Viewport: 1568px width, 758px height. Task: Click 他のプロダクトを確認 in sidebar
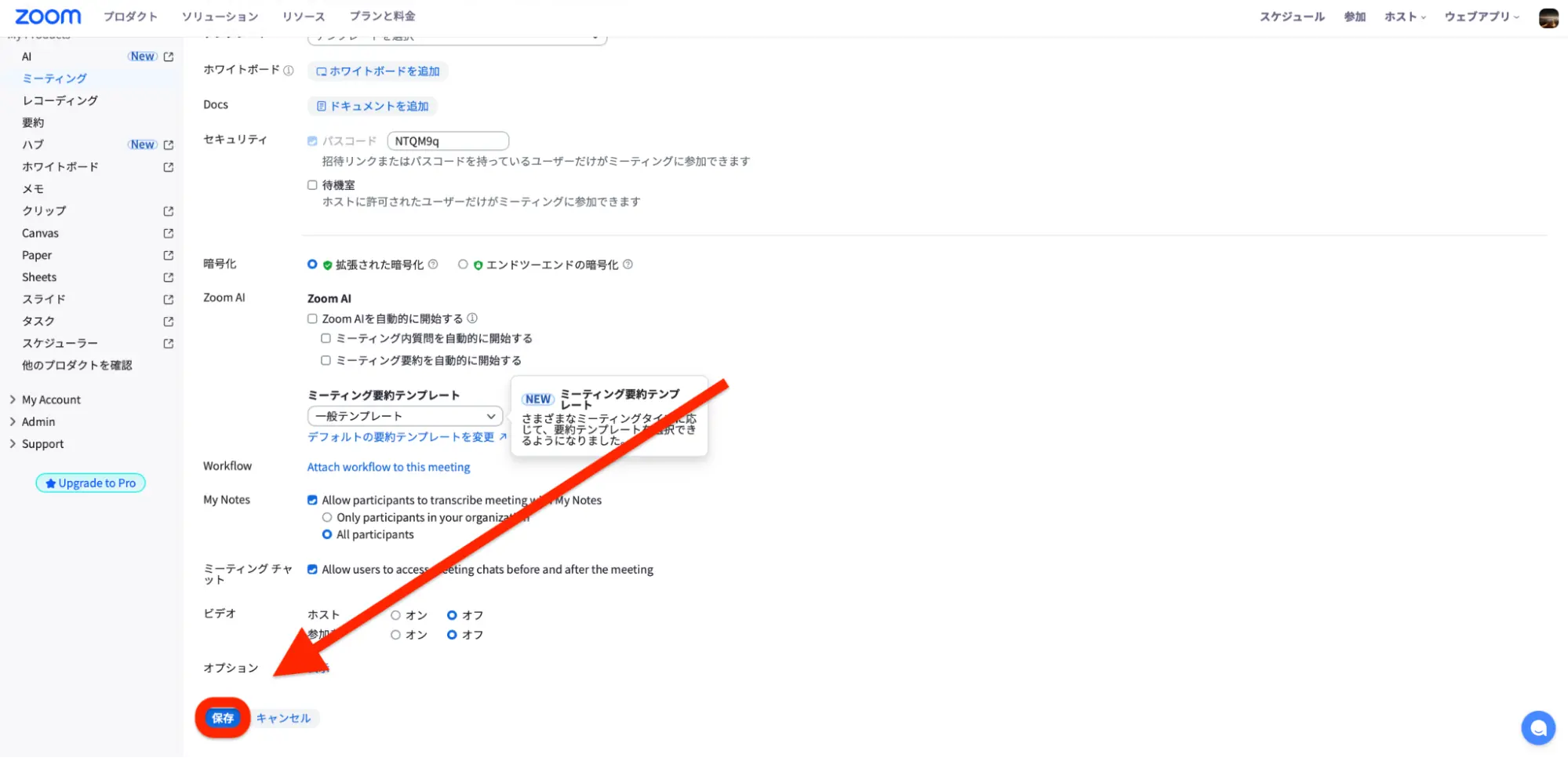pyautogui.click(x=77, y=365)
